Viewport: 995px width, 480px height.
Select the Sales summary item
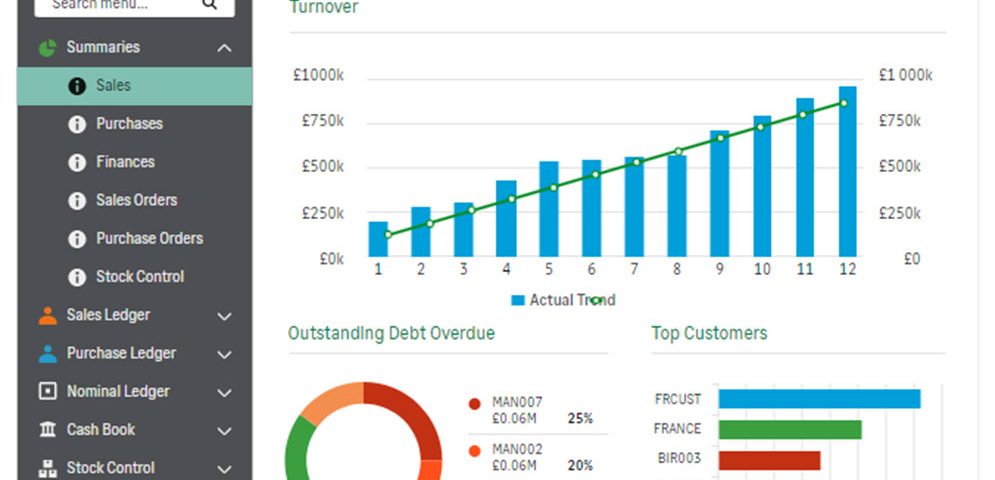135,86
